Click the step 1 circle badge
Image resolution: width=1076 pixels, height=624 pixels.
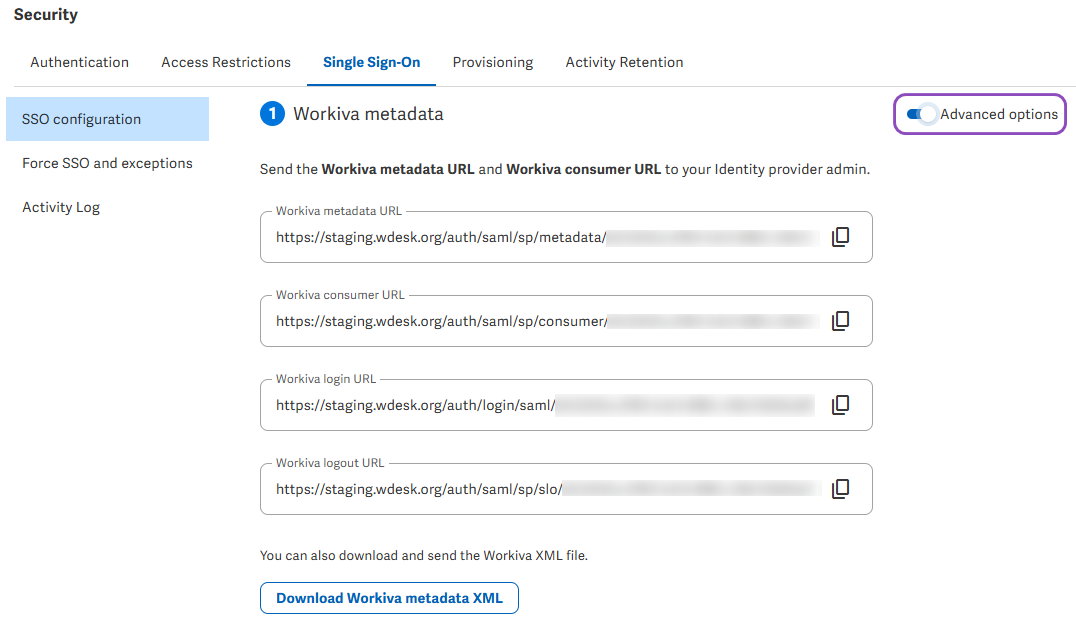point(272,115)
